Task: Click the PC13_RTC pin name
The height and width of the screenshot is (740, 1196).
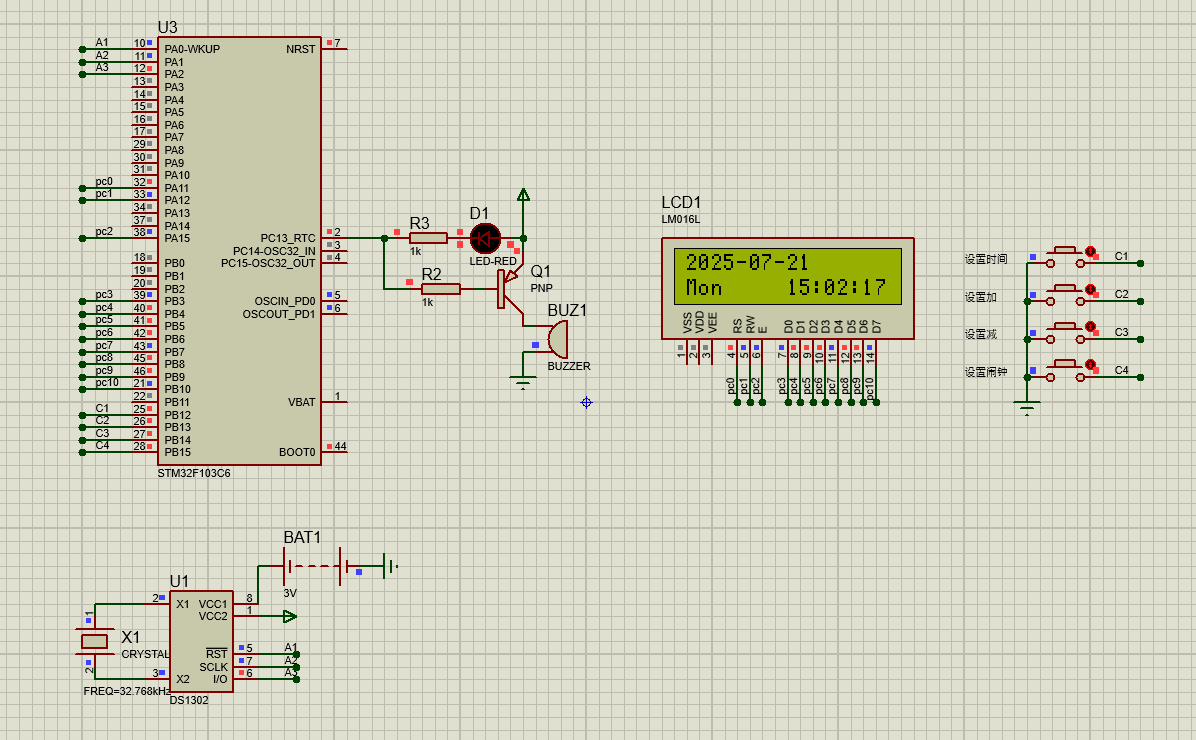Action: click(x=288, y=238)
